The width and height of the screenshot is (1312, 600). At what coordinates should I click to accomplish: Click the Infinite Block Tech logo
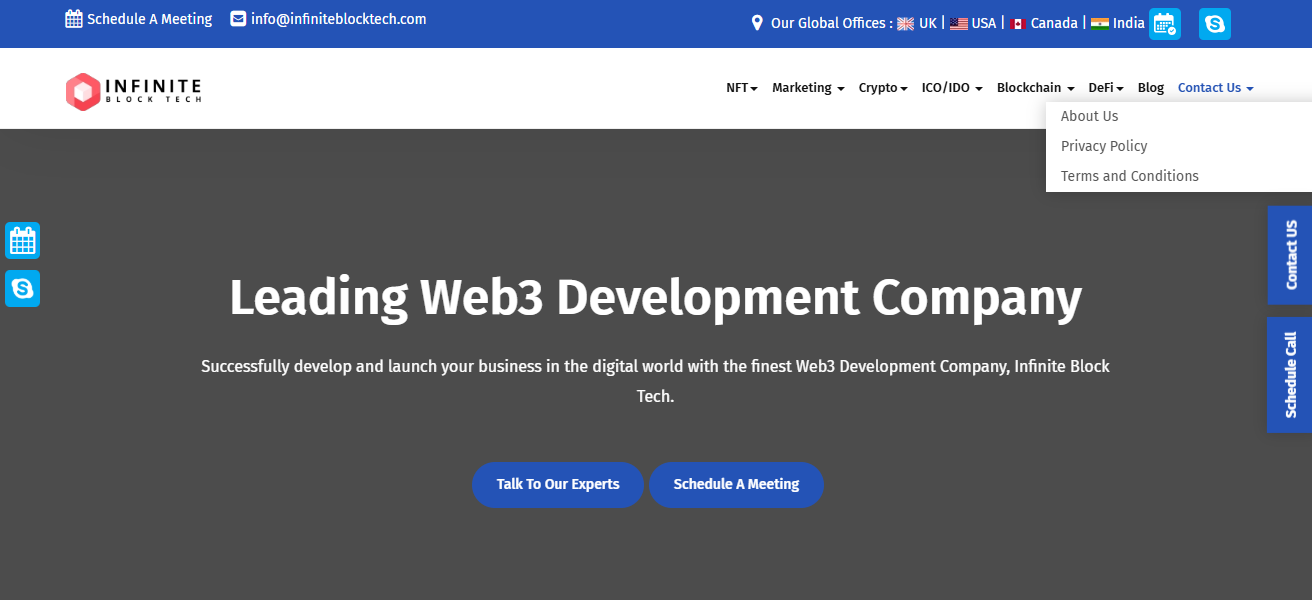133,91
